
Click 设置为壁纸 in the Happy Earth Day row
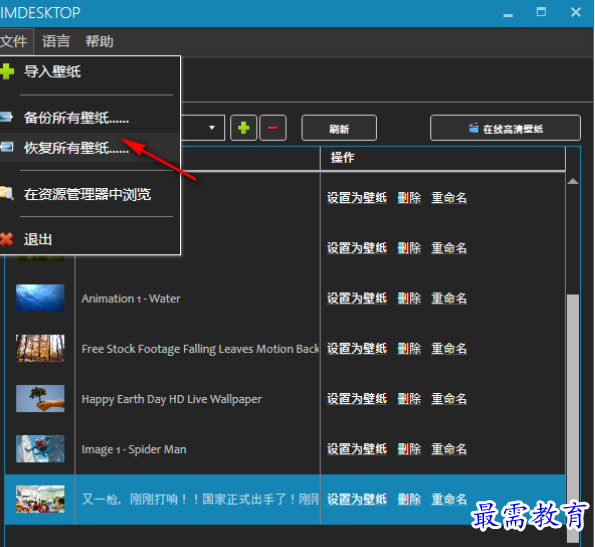click(357, 399)
